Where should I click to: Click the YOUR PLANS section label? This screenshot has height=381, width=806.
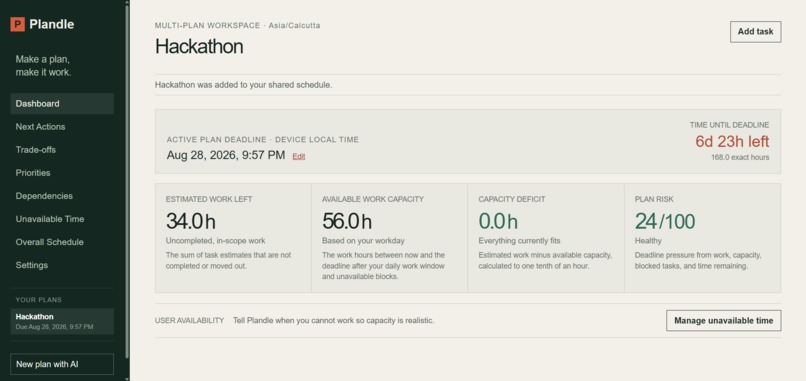pos(39,300)
